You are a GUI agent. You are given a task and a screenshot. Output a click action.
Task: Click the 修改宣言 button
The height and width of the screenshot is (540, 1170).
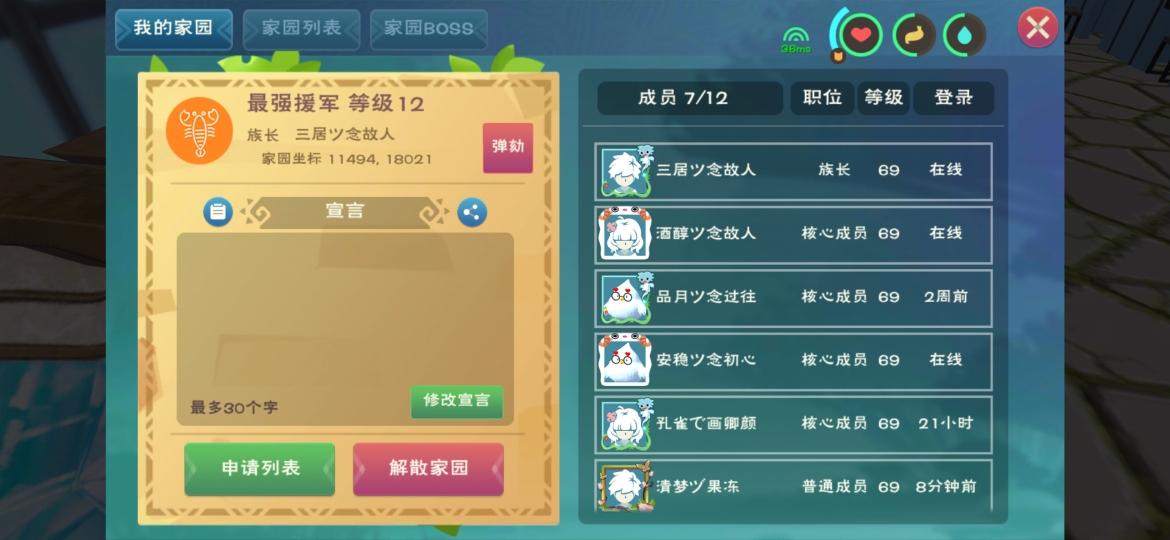point(457,401)
